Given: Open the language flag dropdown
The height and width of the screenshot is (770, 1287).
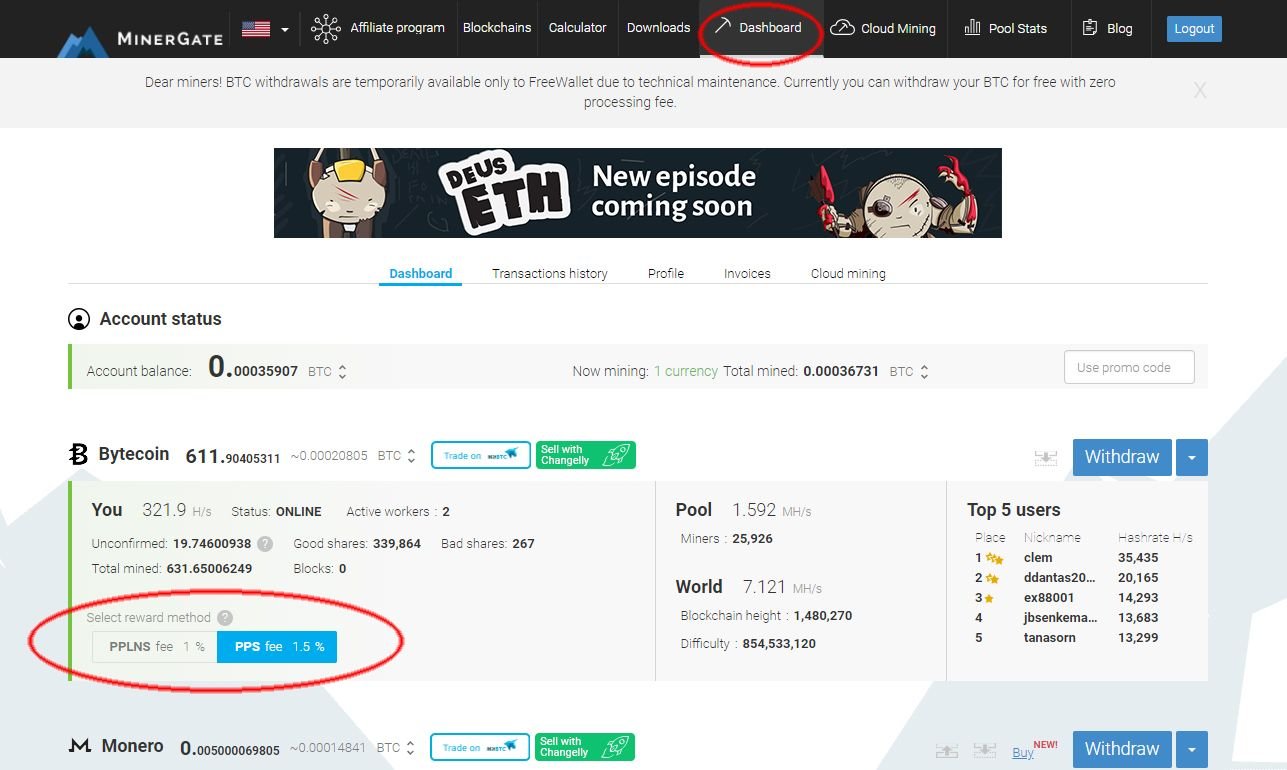Looking at the screenshot, I should 262,29.
